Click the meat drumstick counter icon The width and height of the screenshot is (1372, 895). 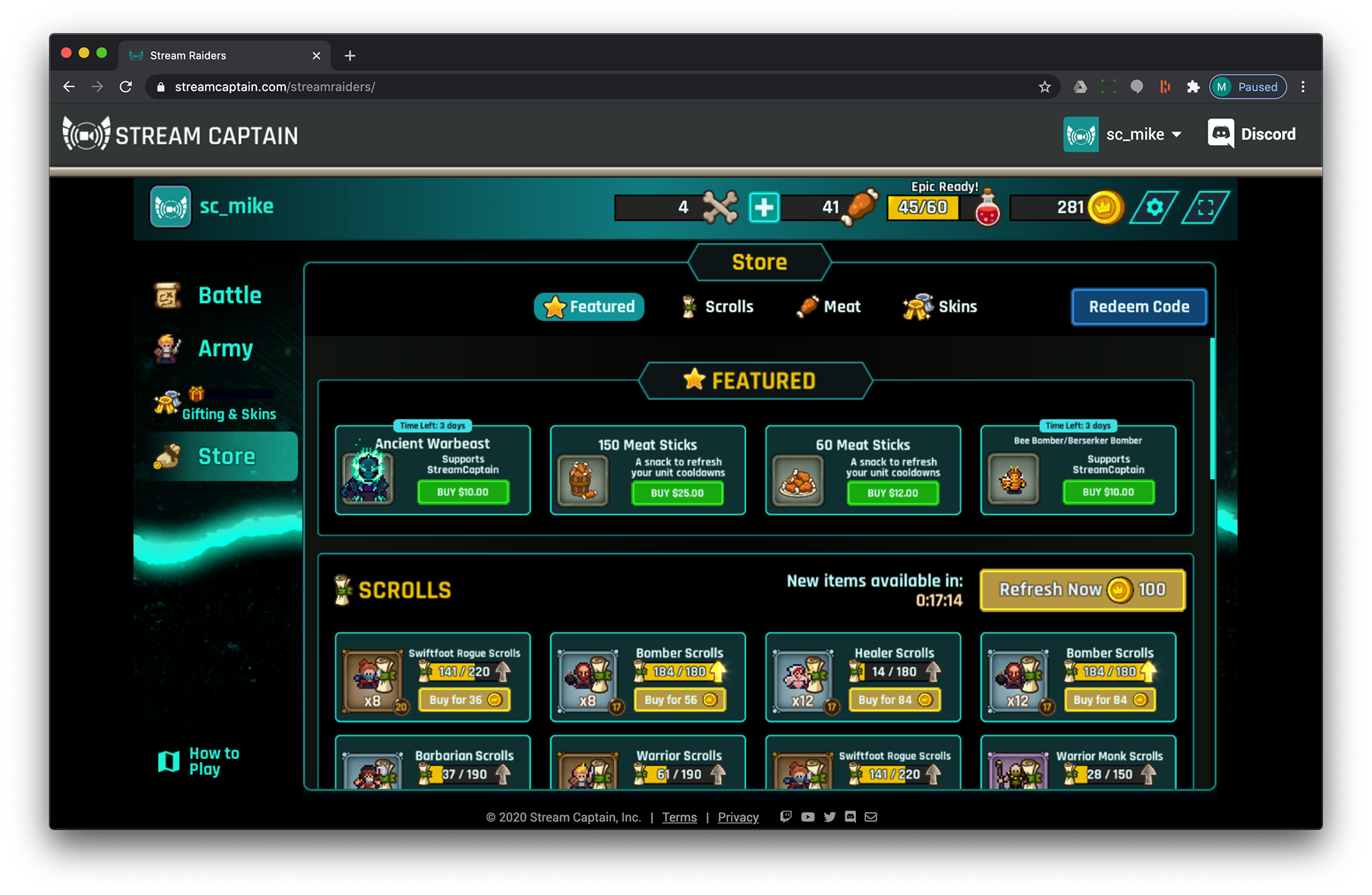(x=860, y=208)
